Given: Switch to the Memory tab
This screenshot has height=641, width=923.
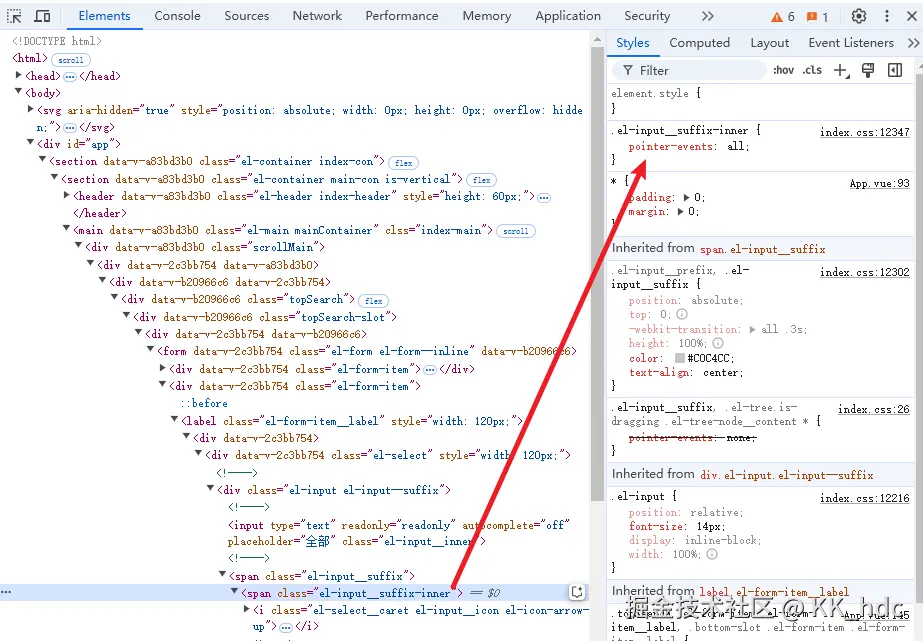Looking at the screenshot, I should pos(487,16).
